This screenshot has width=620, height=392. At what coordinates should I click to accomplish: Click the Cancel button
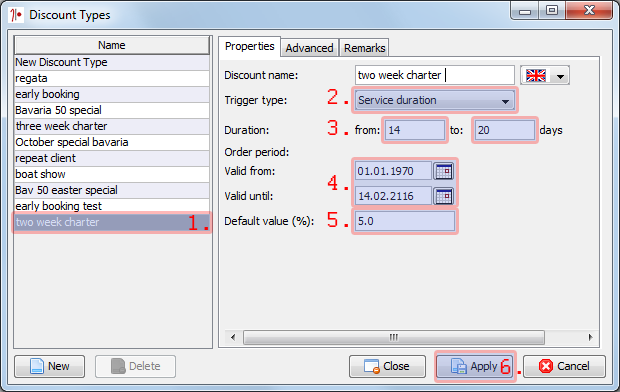564,366
